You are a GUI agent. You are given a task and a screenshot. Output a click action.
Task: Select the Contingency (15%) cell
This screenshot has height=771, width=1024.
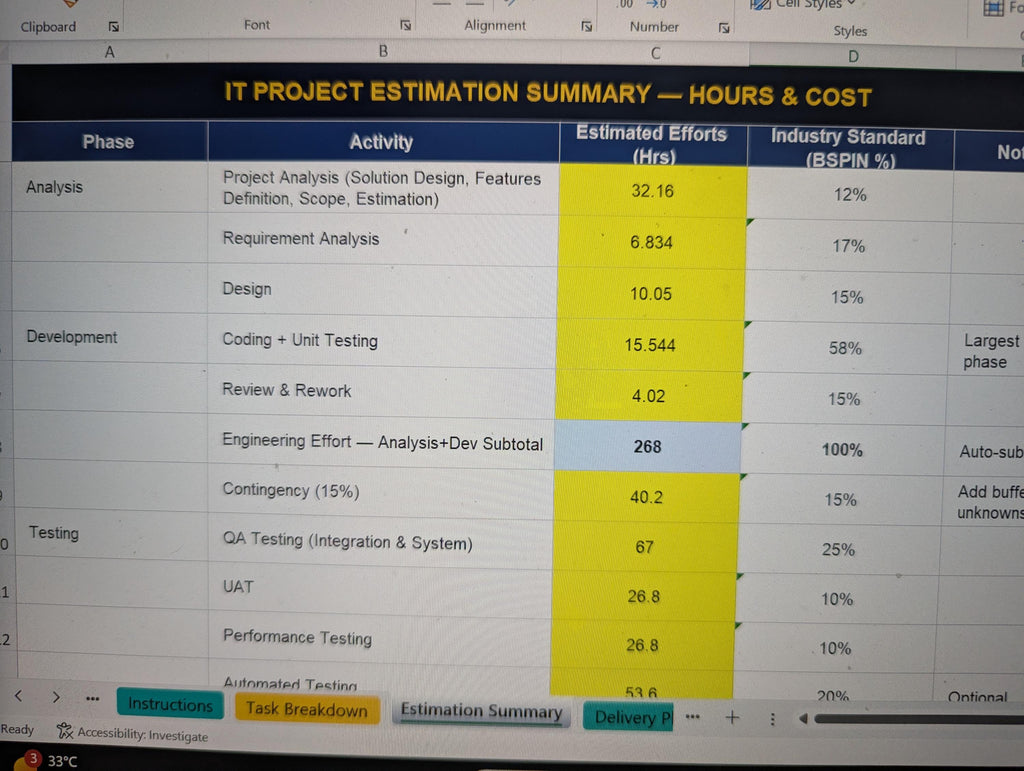(381, 491)
